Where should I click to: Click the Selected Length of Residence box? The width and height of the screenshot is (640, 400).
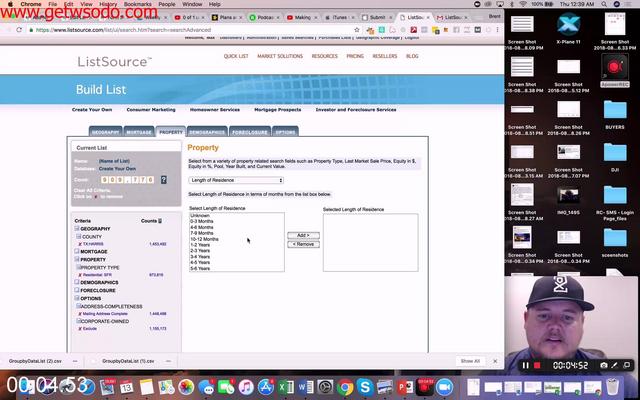pos(371,242)
